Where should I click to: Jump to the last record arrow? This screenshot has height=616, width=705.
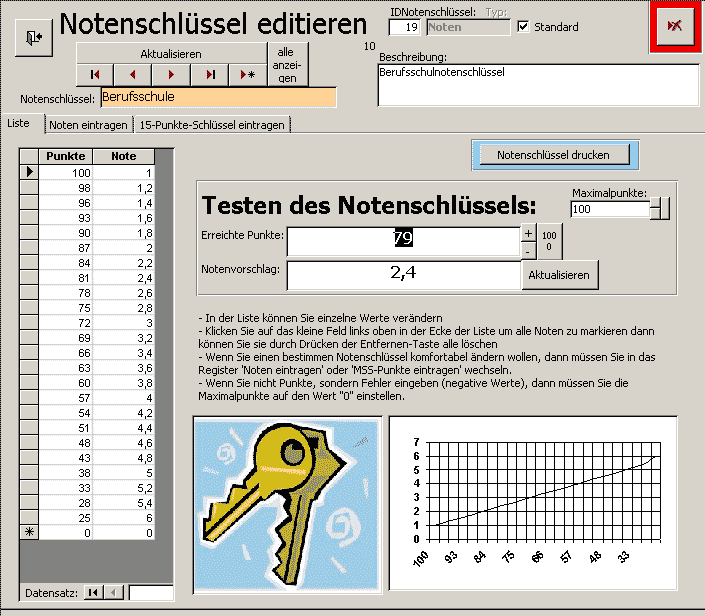tap(209, 75)
